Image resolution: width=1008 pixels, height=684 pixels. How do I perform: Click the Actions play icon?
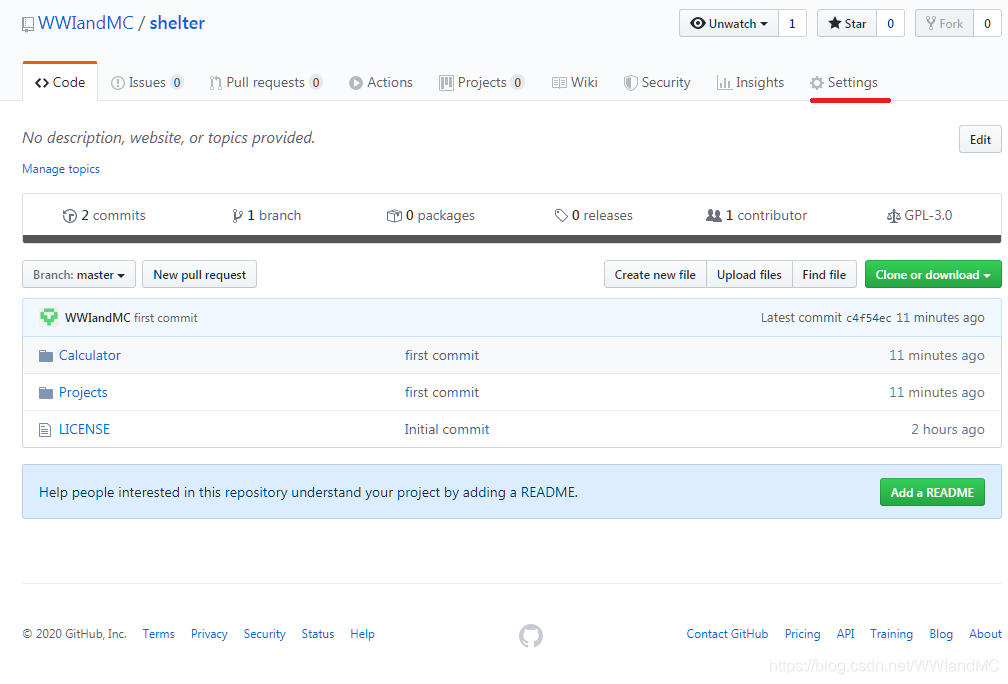click(x=356, y=83)
